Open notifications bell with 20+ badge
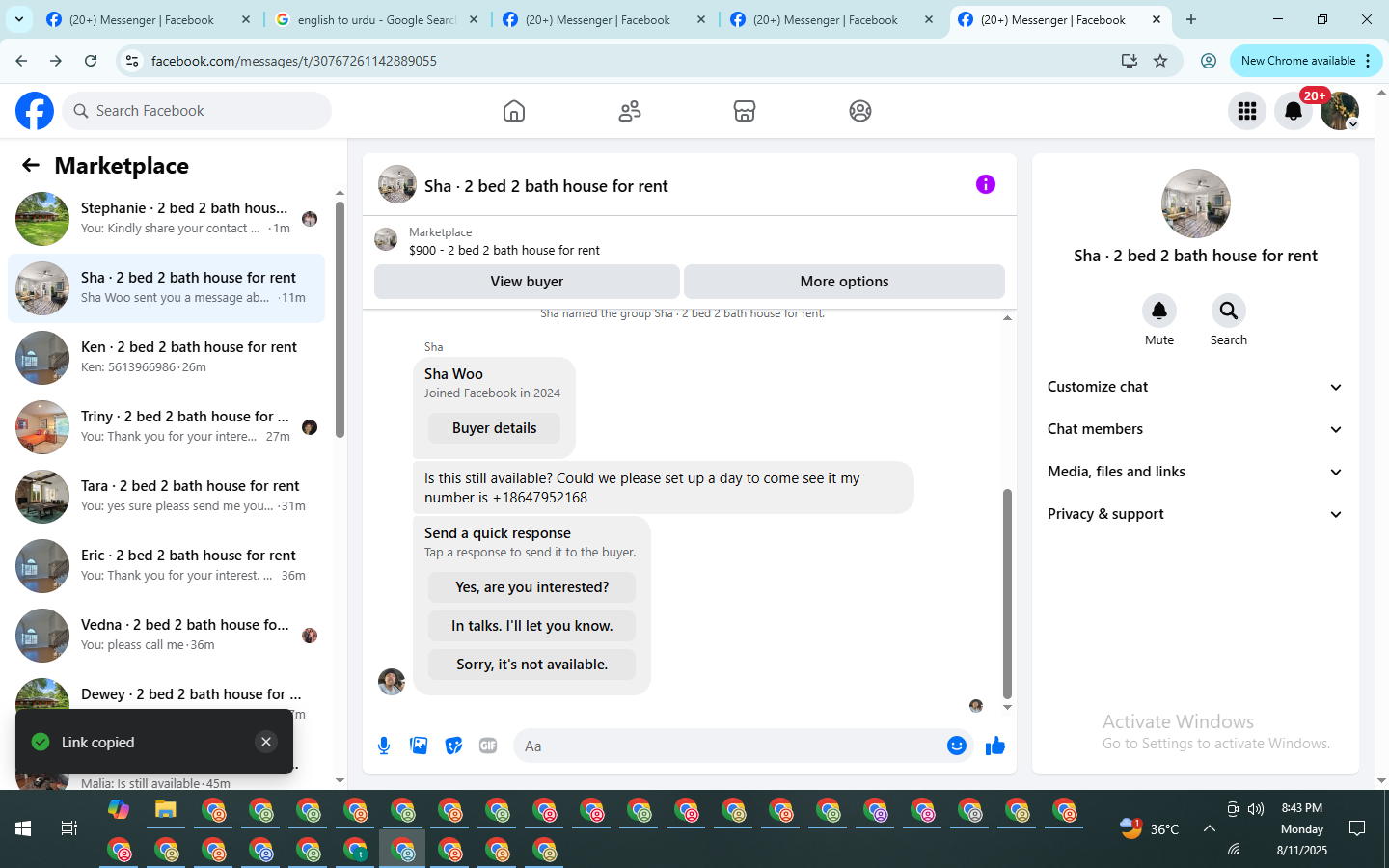Screen dimensions: 1389x868 [x=1294, y=111]
